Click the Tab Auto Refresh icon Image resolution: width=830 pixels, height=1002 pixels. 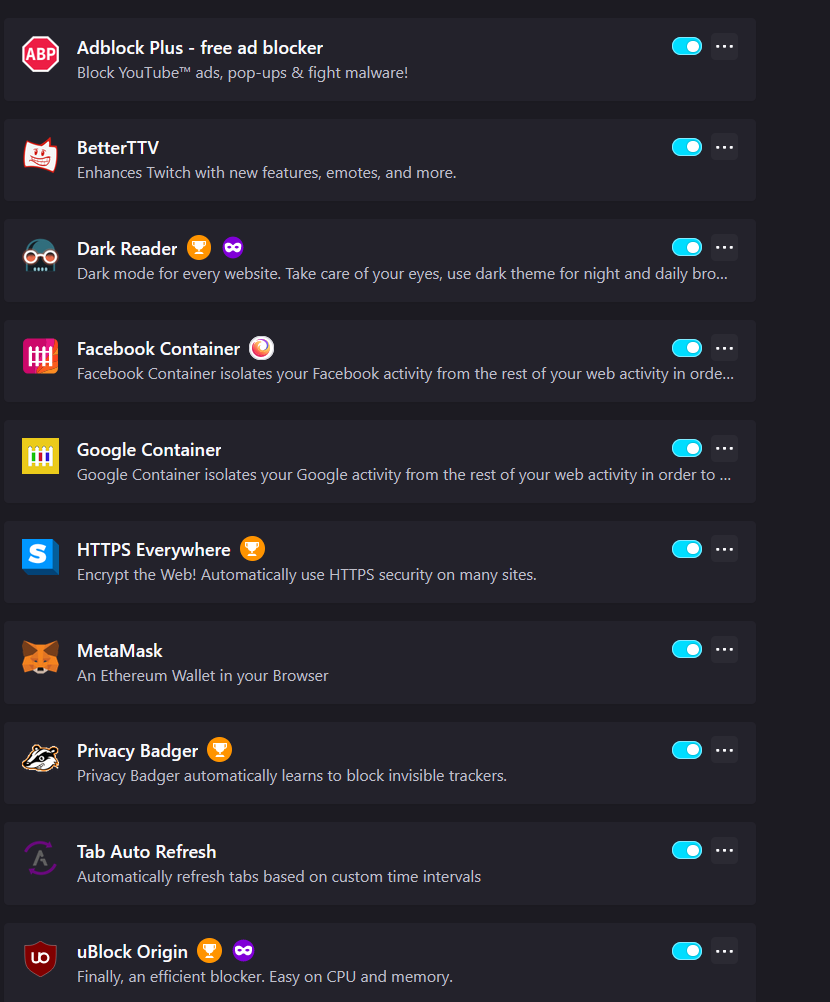(40, 858)
